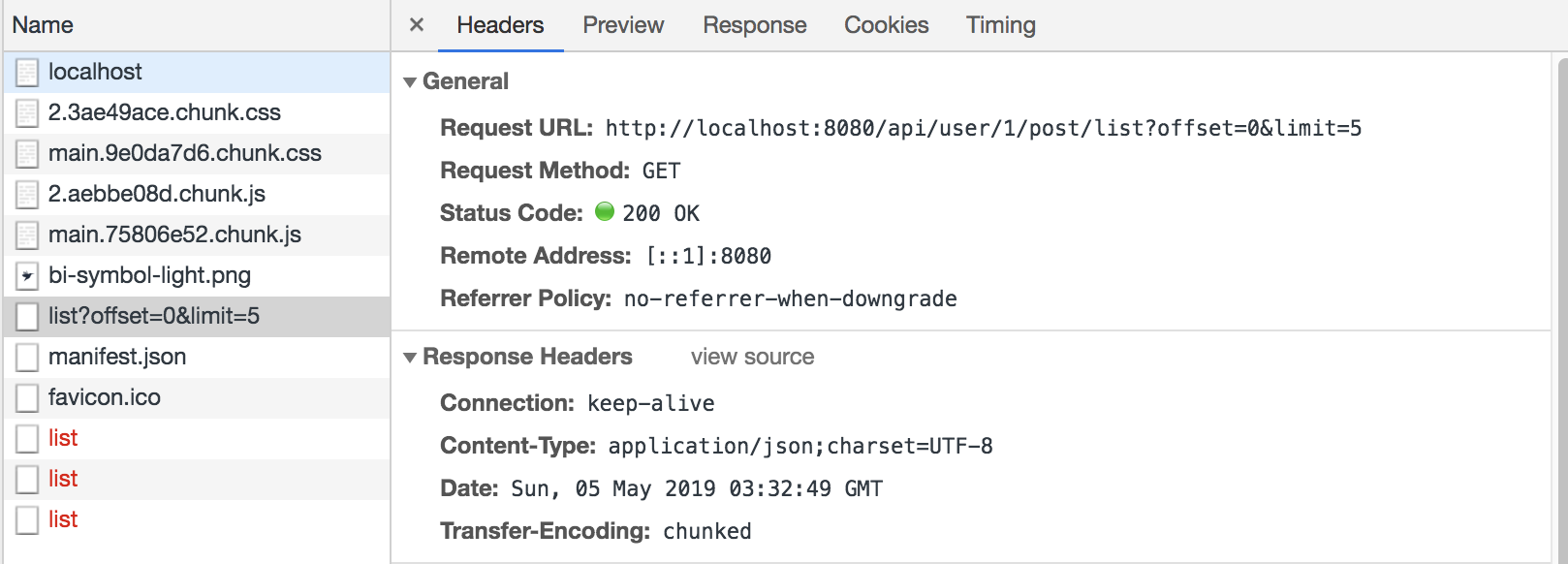
Task: Select the favicon.ico request
Action: (x=197, y=398)
